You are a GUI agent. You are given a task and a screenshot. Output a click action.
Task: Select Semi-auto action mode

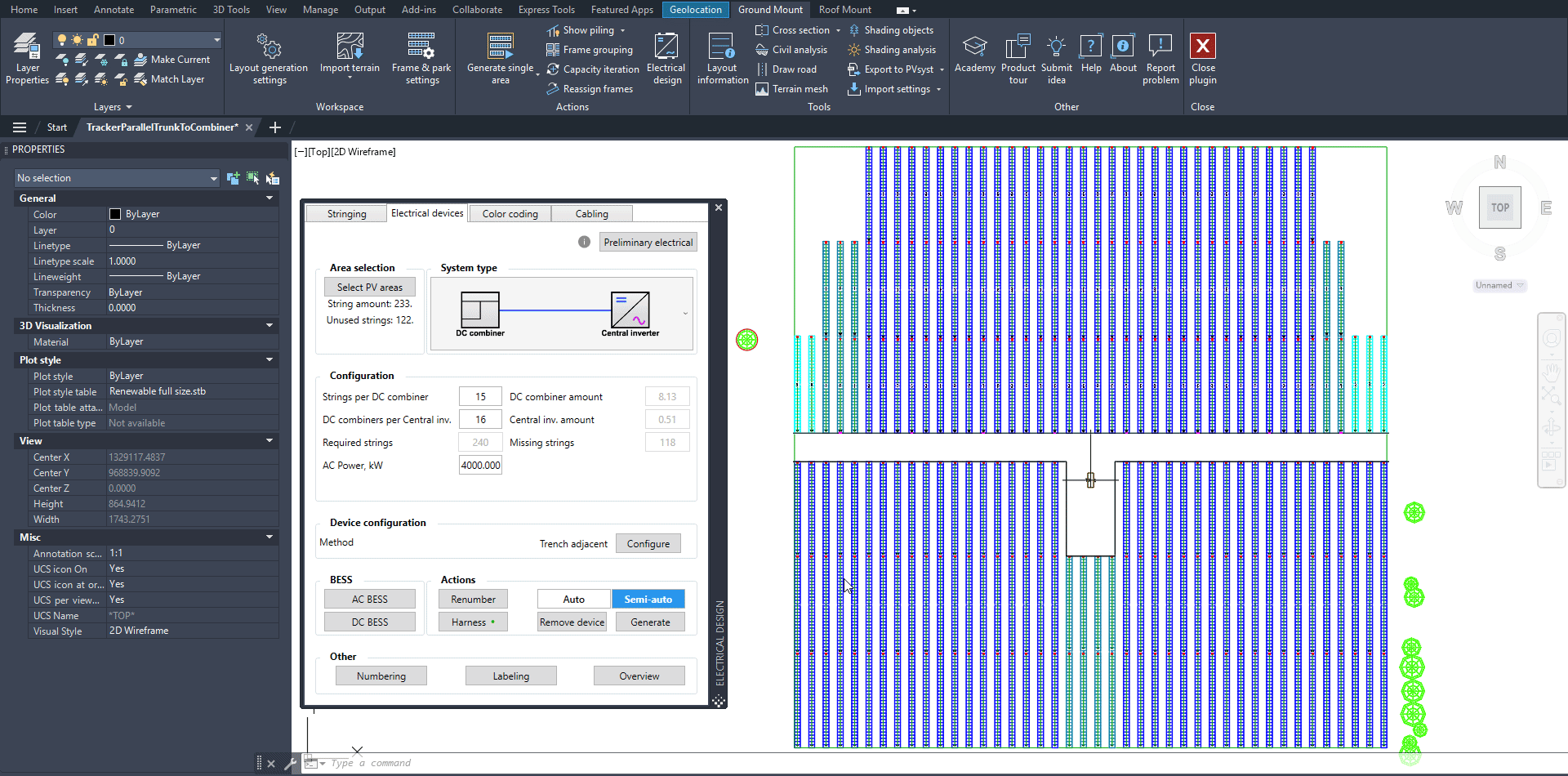[x=648, y=600]
